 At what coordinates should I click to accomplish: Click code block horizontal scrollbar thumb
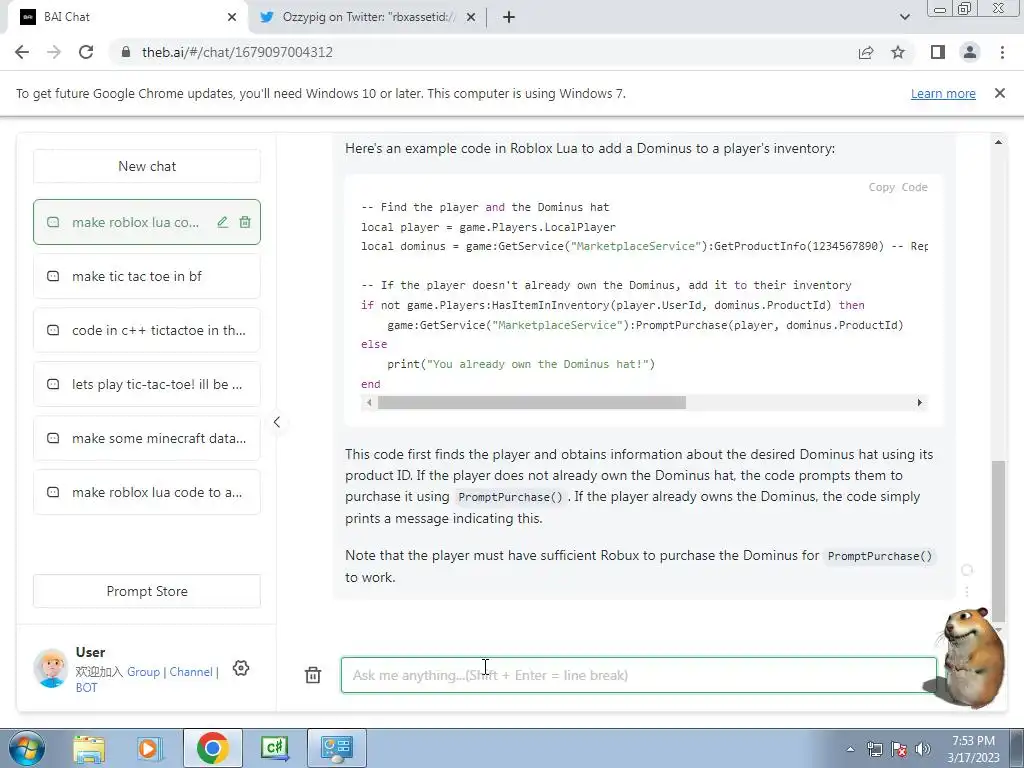point(532,403)
